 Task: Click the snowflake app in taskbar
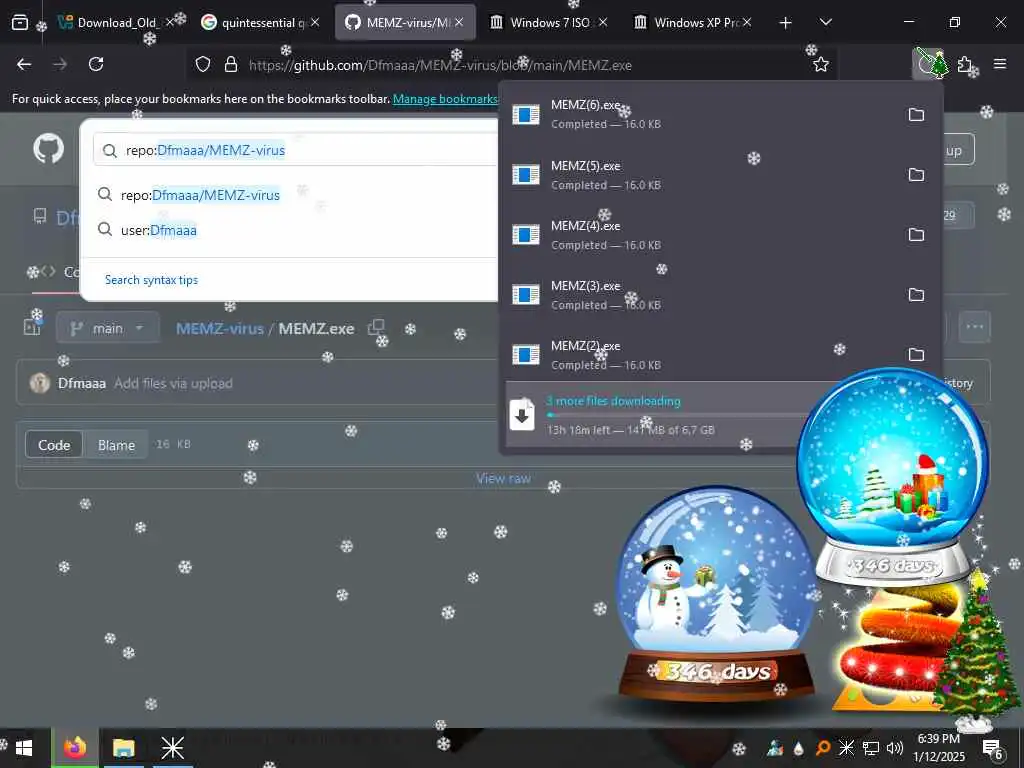point(172,748)
